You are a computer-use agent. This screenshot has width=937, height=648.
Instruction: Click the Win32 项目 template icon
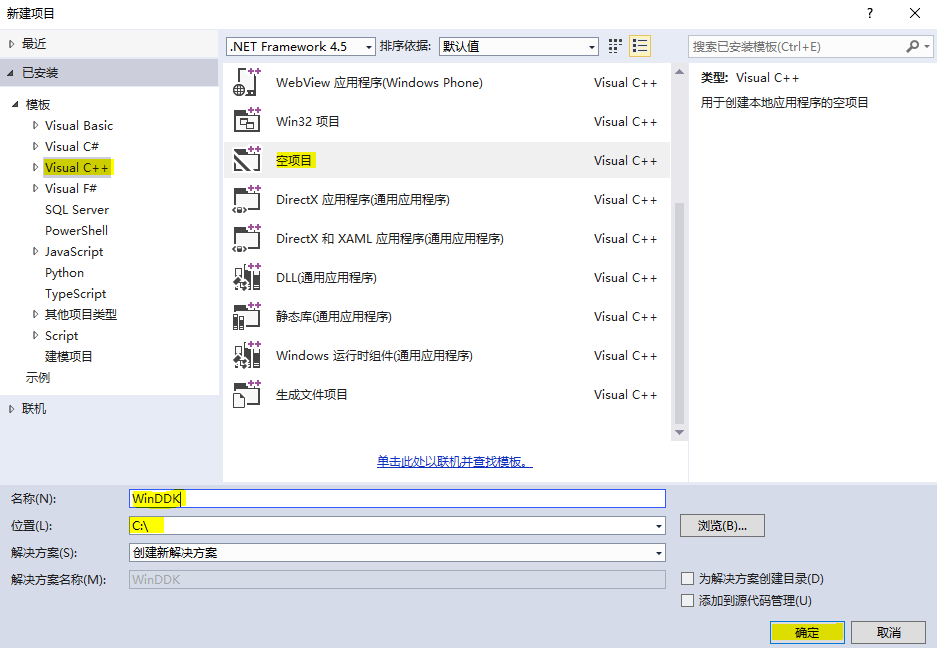[x=247, y=121]
